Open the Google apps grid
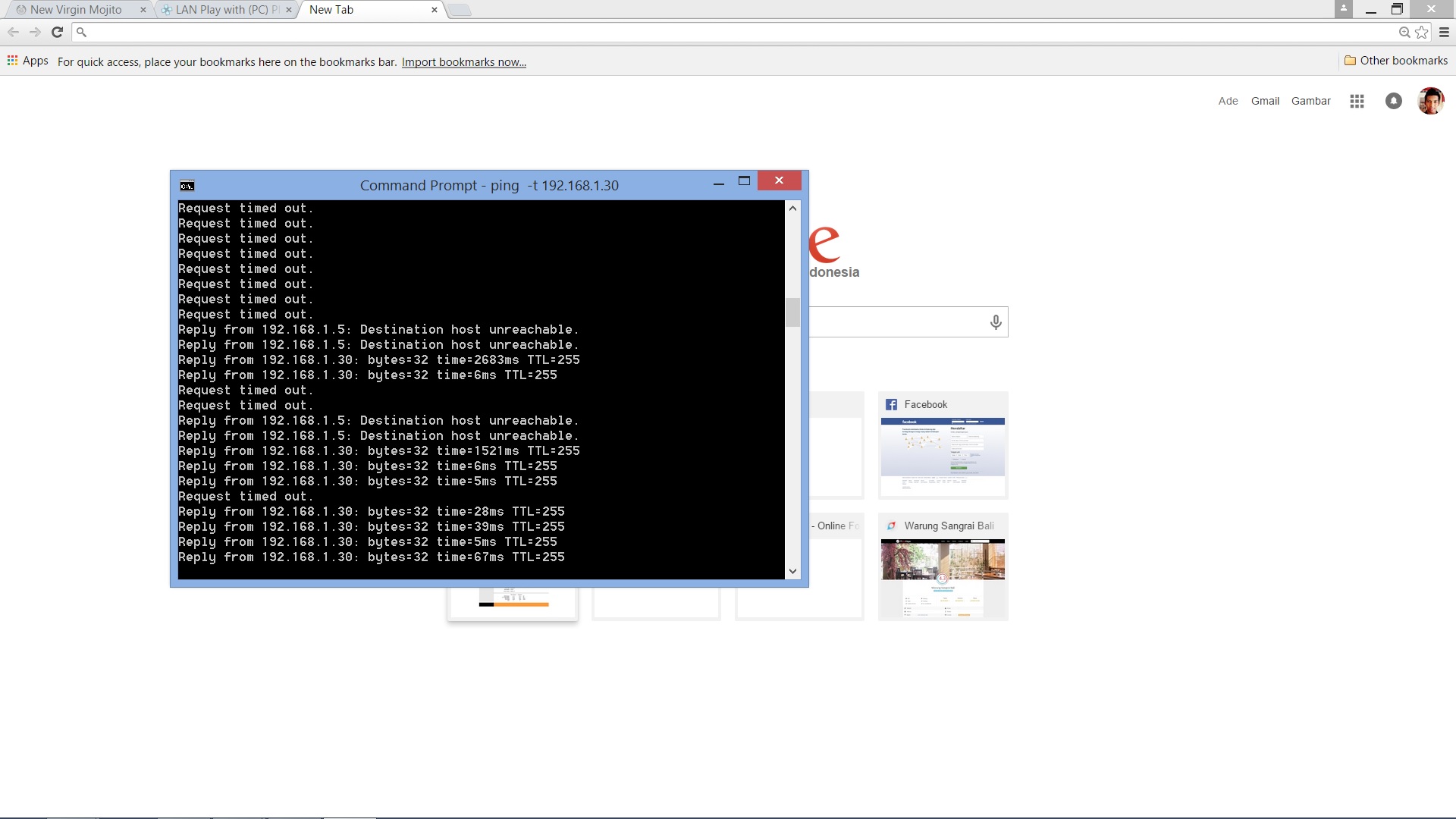The height and width of the screenshot is (819, 1456). coord(1357,101)
